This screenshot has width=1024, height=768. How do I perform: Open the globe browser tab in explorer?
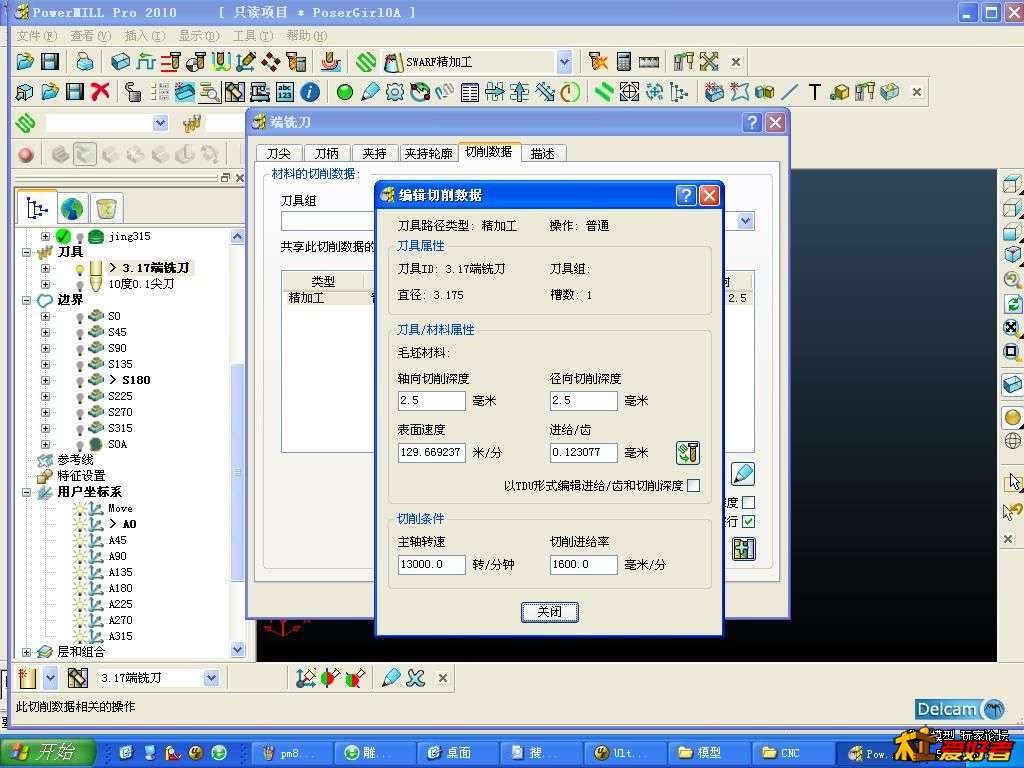(72, 208)
